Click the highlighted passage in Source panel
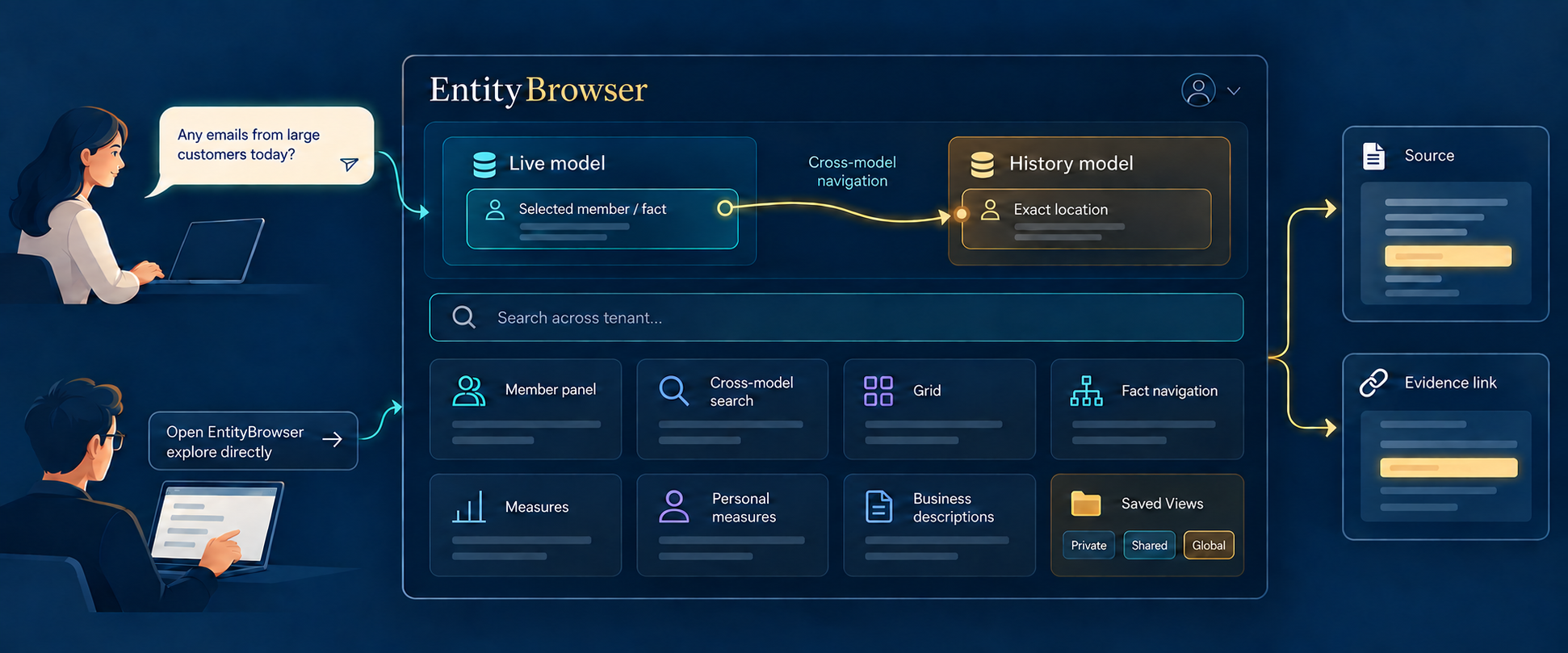The image size is (1568, 653). pos(1449,256)
